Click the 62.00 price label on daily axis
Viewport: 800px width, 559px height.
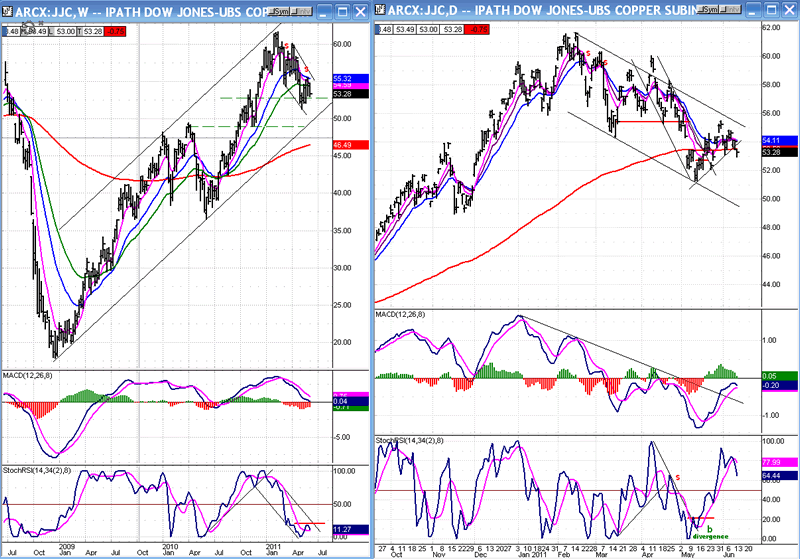[x=771, y=28]
